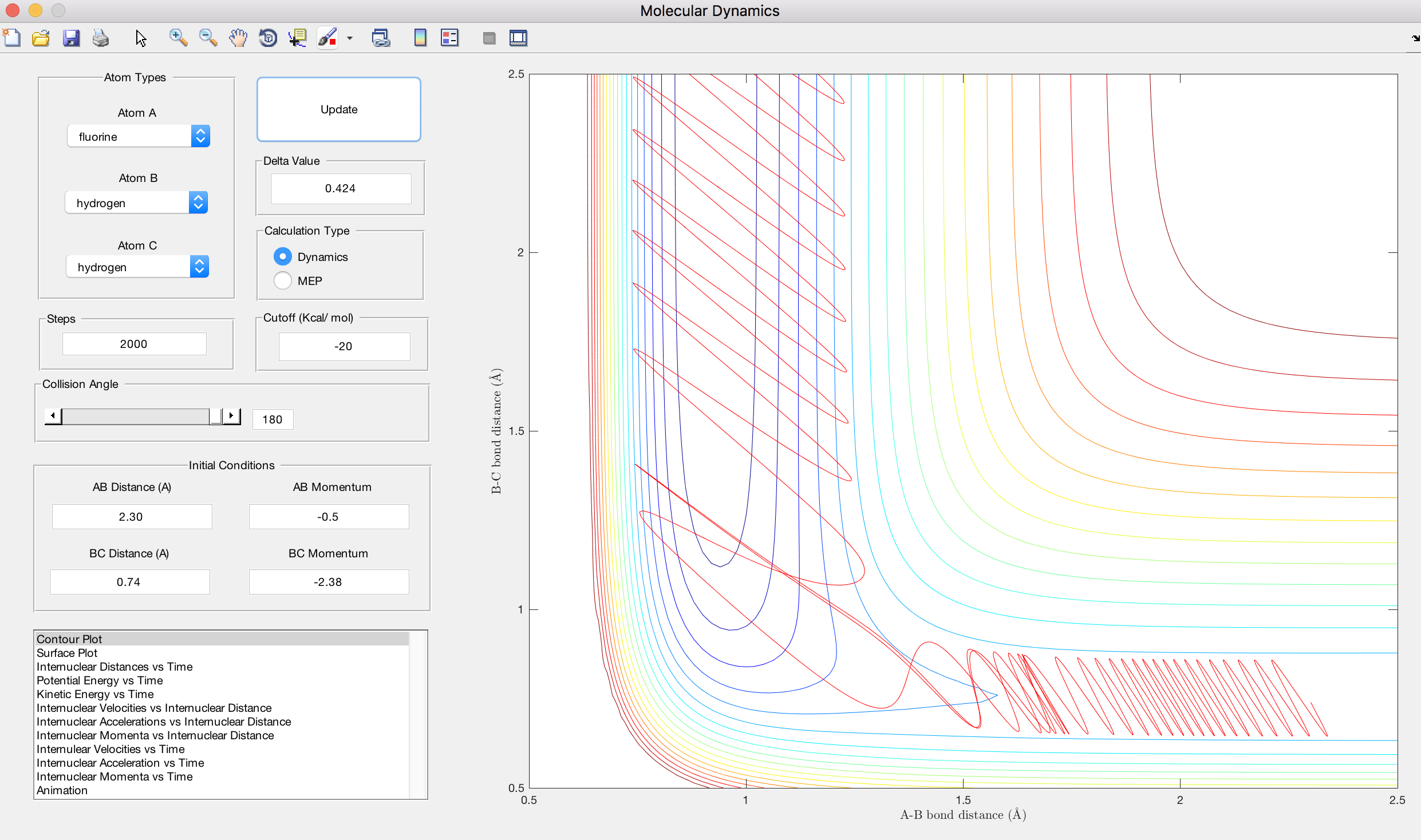Select Surface Plot in the list
The width and height of the screenshot is (1421, 840).
67,653
